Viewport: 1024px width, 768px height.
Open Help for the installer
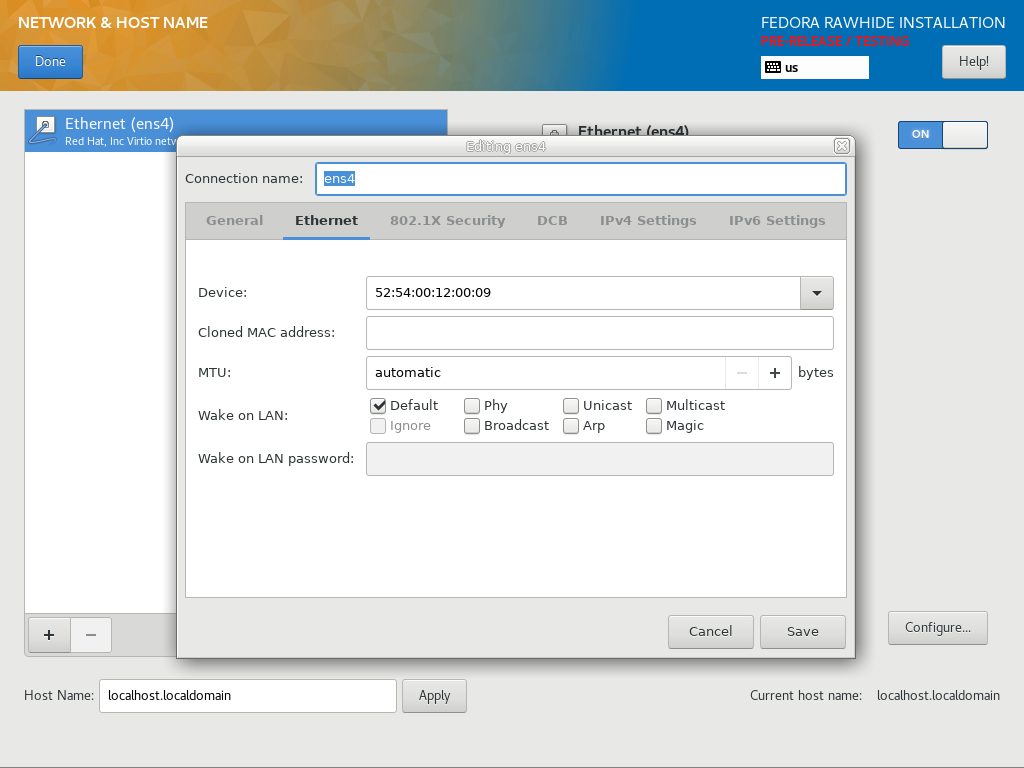click(974, 62)
